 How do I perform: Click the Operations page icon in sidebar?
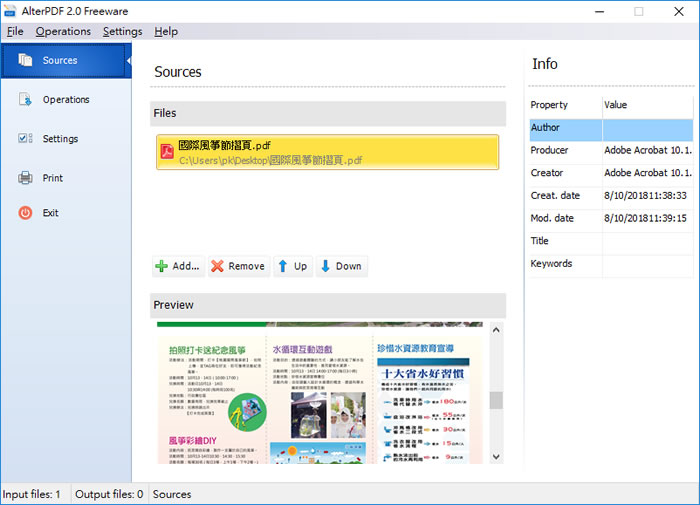point(25,99)
